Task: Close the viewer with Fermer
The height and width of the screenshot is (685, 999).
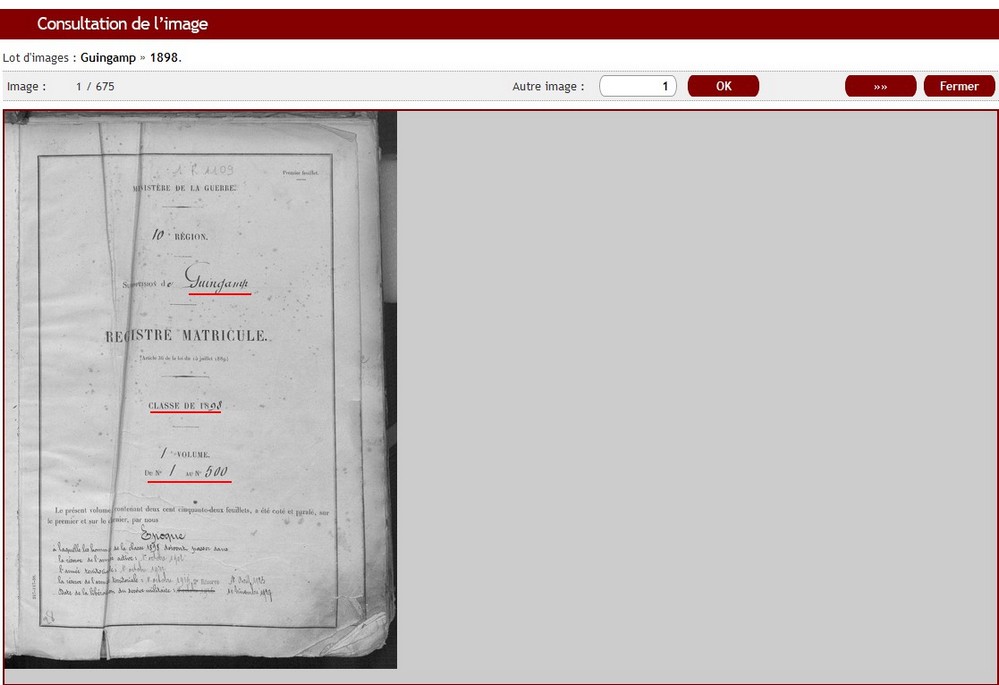Action: [x=958, y=86]
